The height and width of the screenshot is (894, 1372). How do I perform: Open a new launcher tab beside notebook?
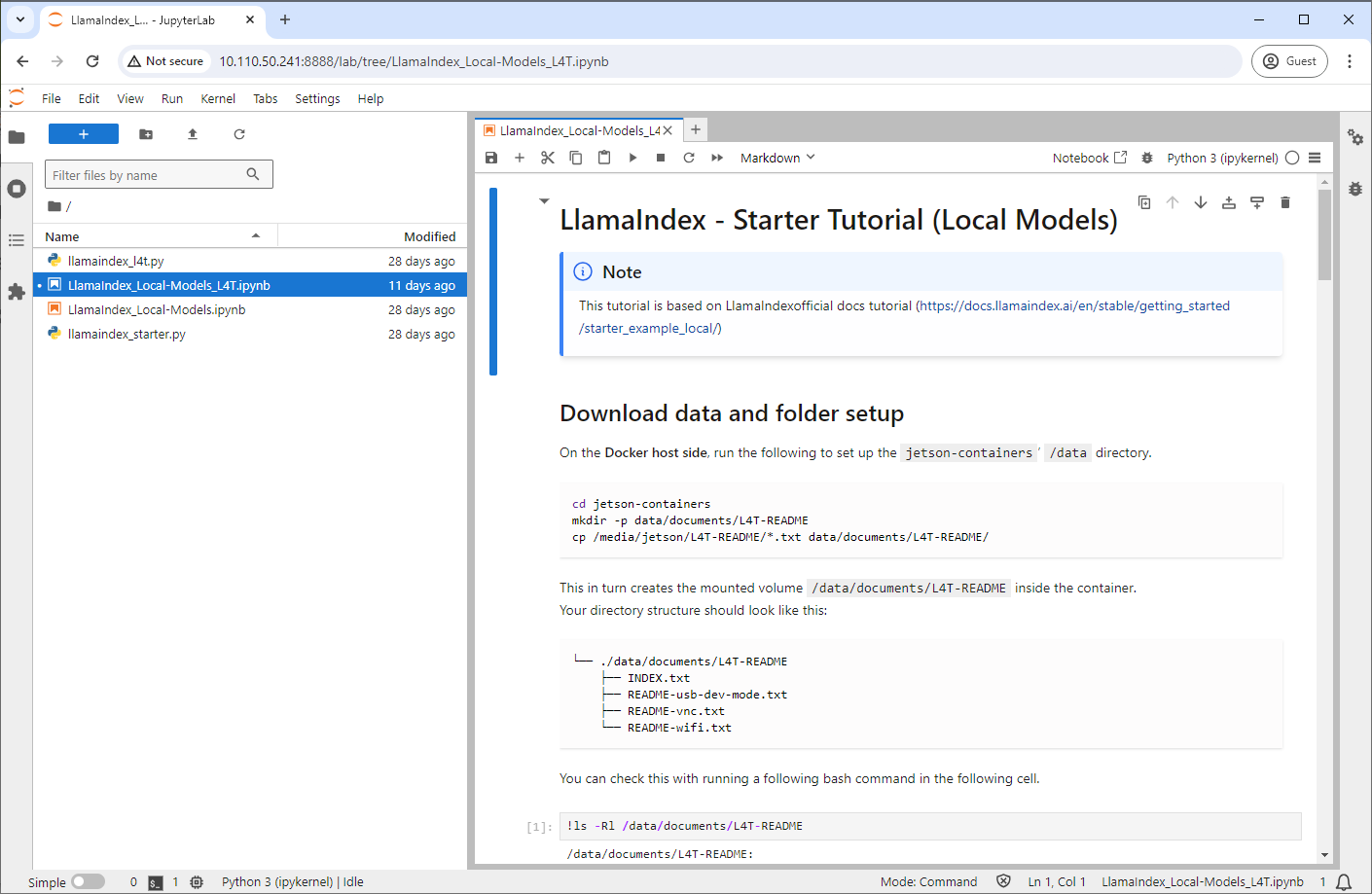click(x=695, y=129)
